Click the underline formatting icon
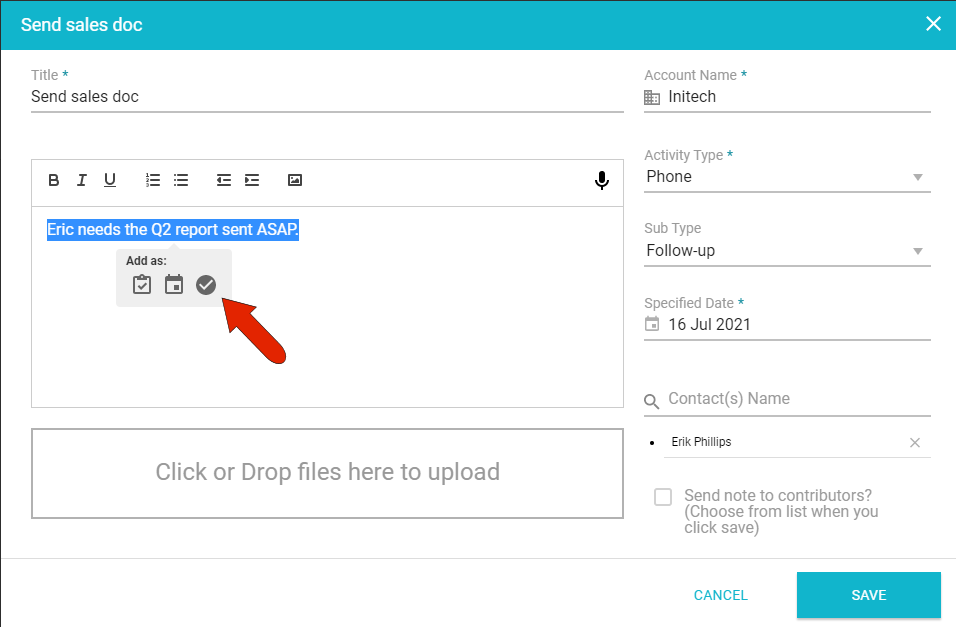956x627 pixels. click(110, 180)
